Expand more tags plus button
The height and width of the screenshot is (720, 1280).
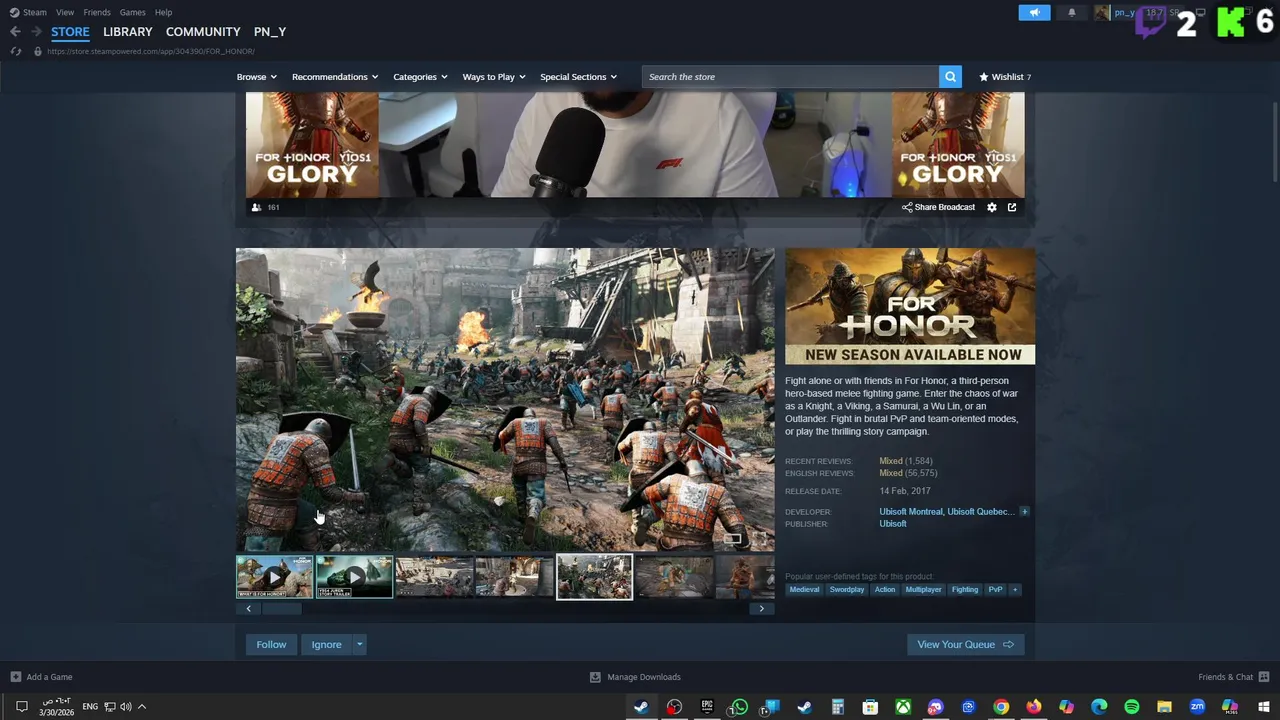(x=1015, y=590)
